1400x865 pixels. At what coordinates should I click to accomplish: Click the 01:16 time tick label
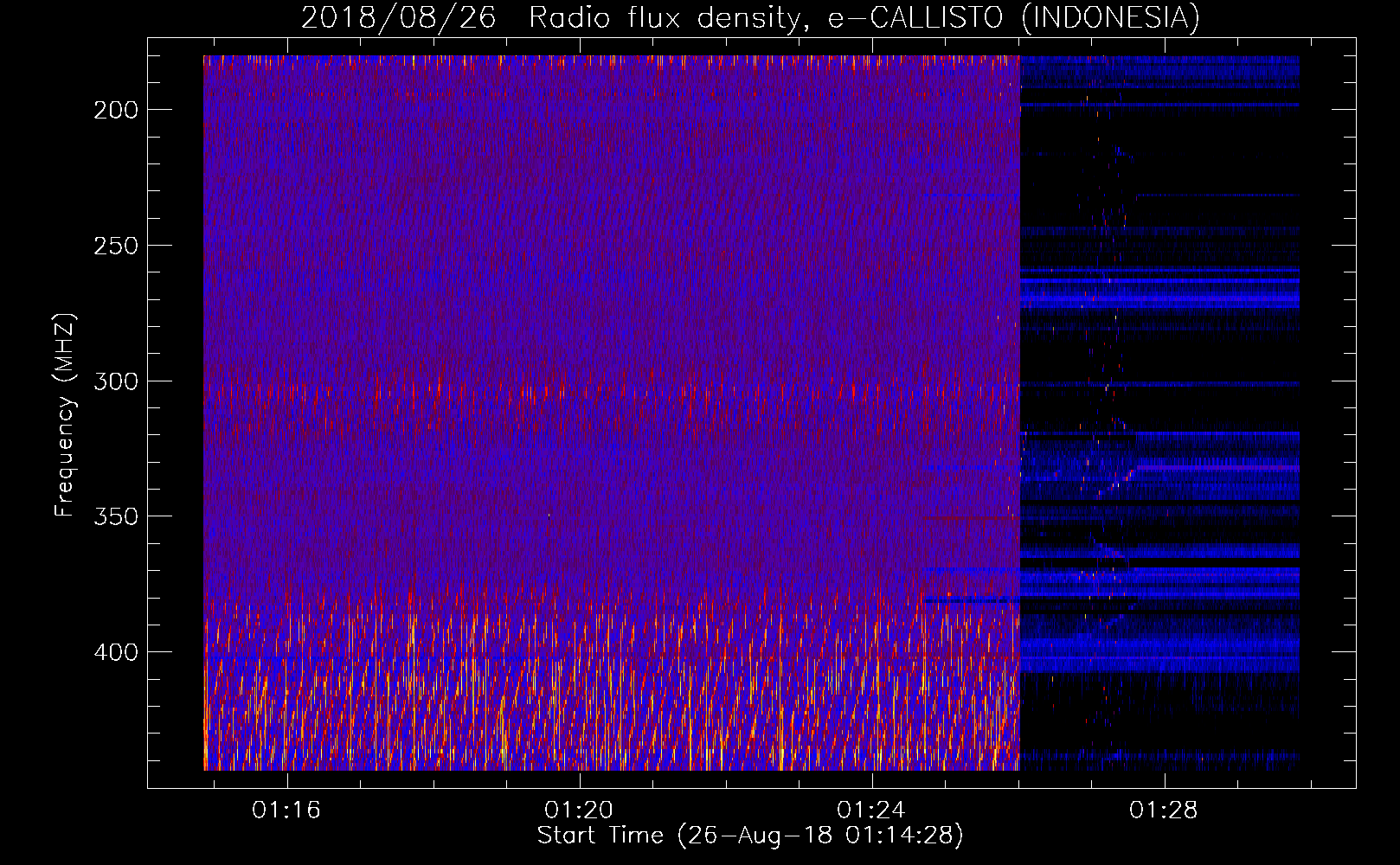pyautogui.click(x=286, y=810)
